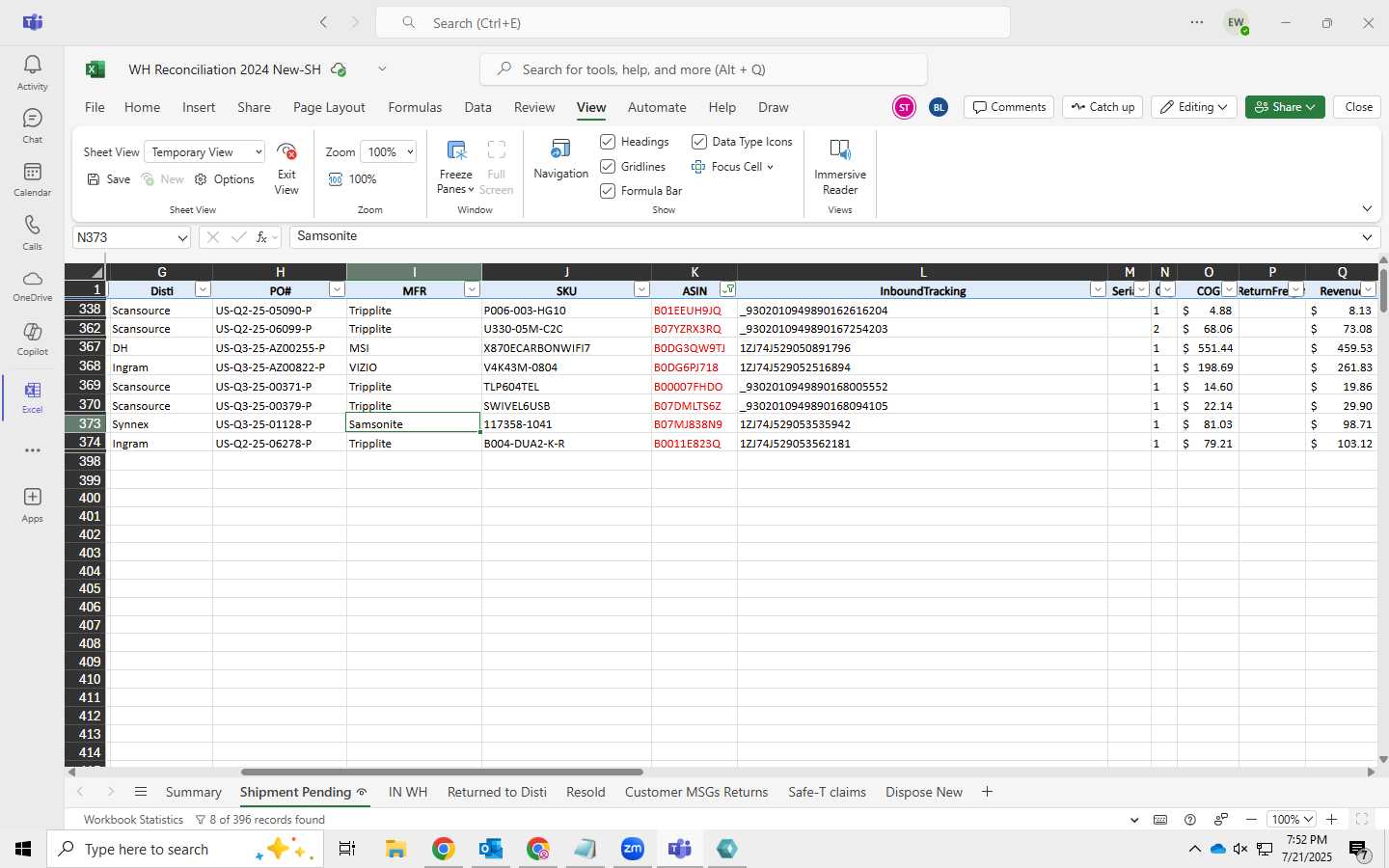Open the MFR column filter dropdown
The image size is (1389, 868).
click(471, 289)
